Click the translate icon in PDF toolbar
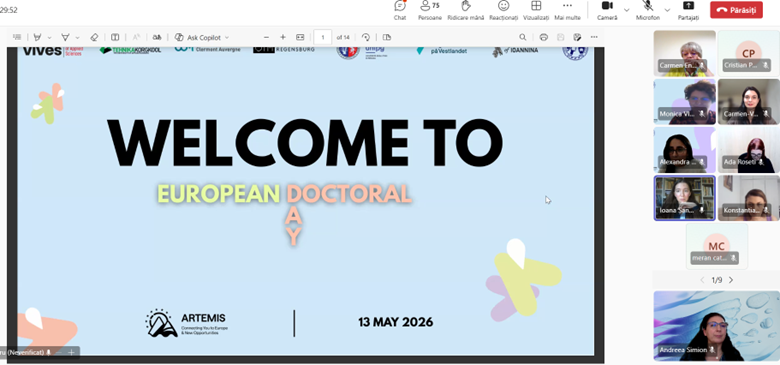780x365 pixels. point(157,37)
